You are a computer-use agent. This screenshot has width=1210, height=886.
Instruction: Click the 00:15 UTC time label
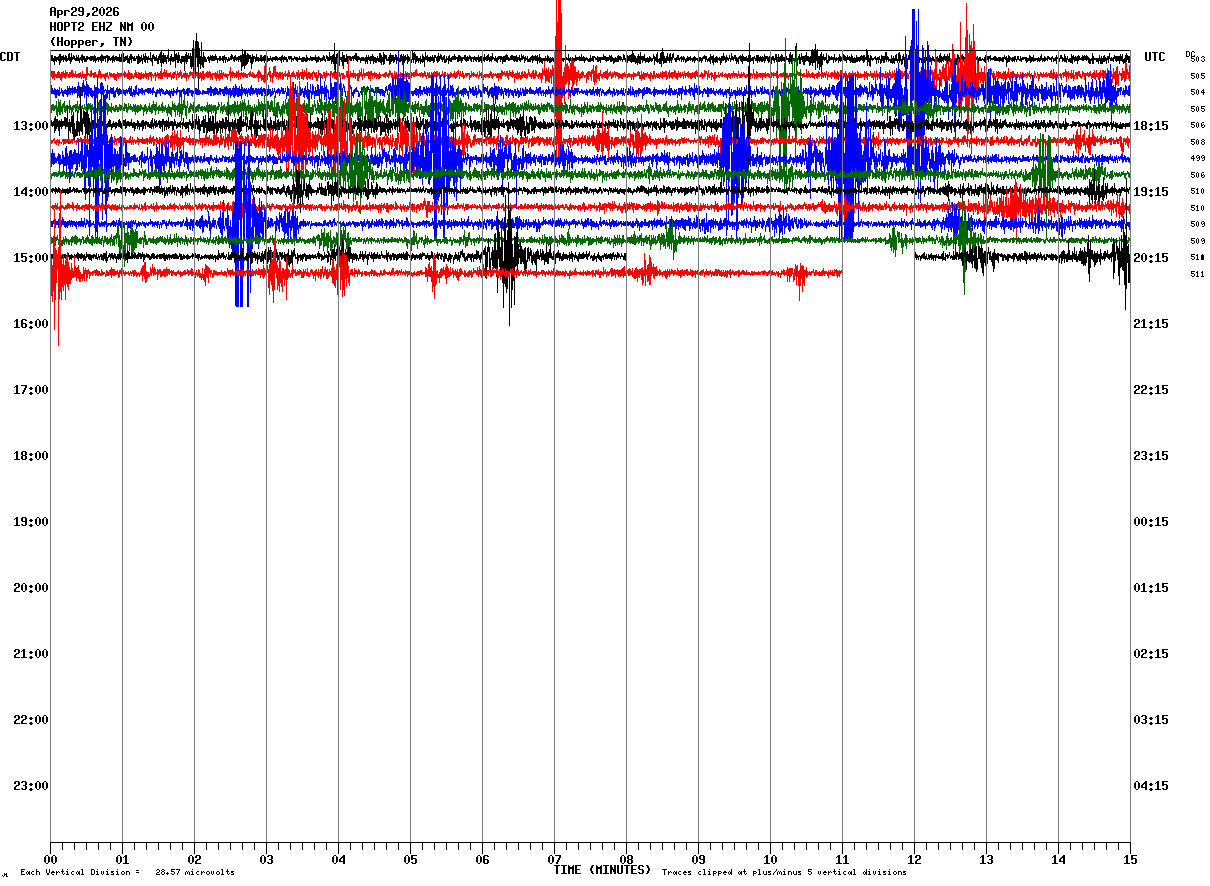[1151, 522]
